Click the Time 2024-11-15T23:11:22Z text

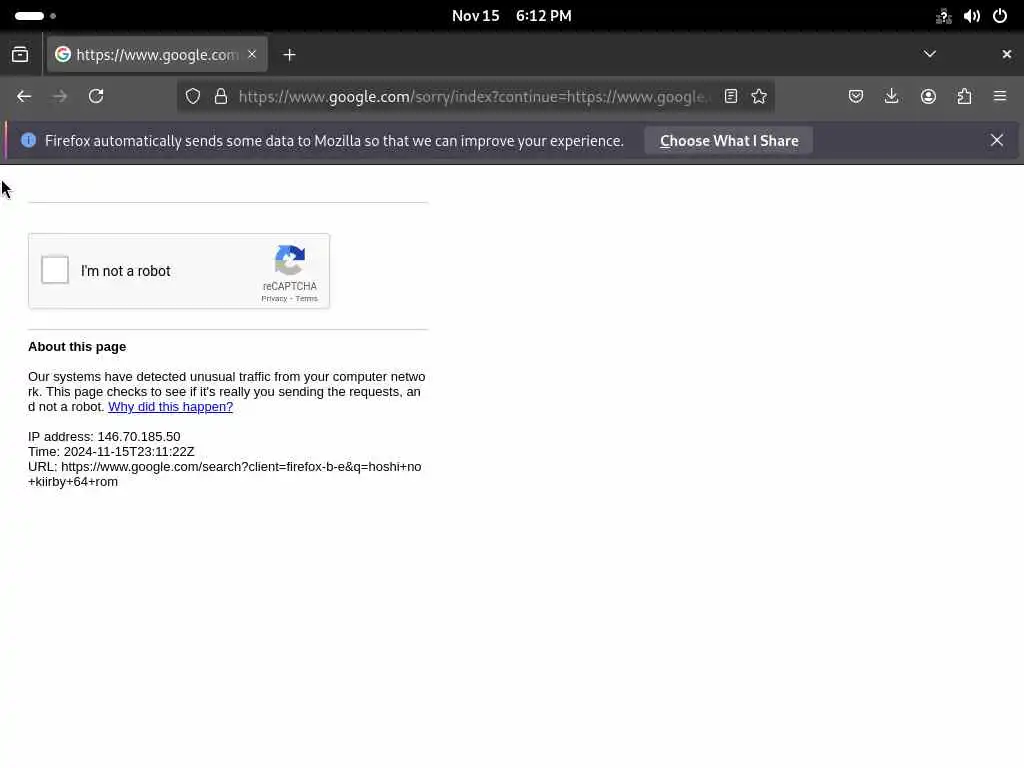coord(111,452)
